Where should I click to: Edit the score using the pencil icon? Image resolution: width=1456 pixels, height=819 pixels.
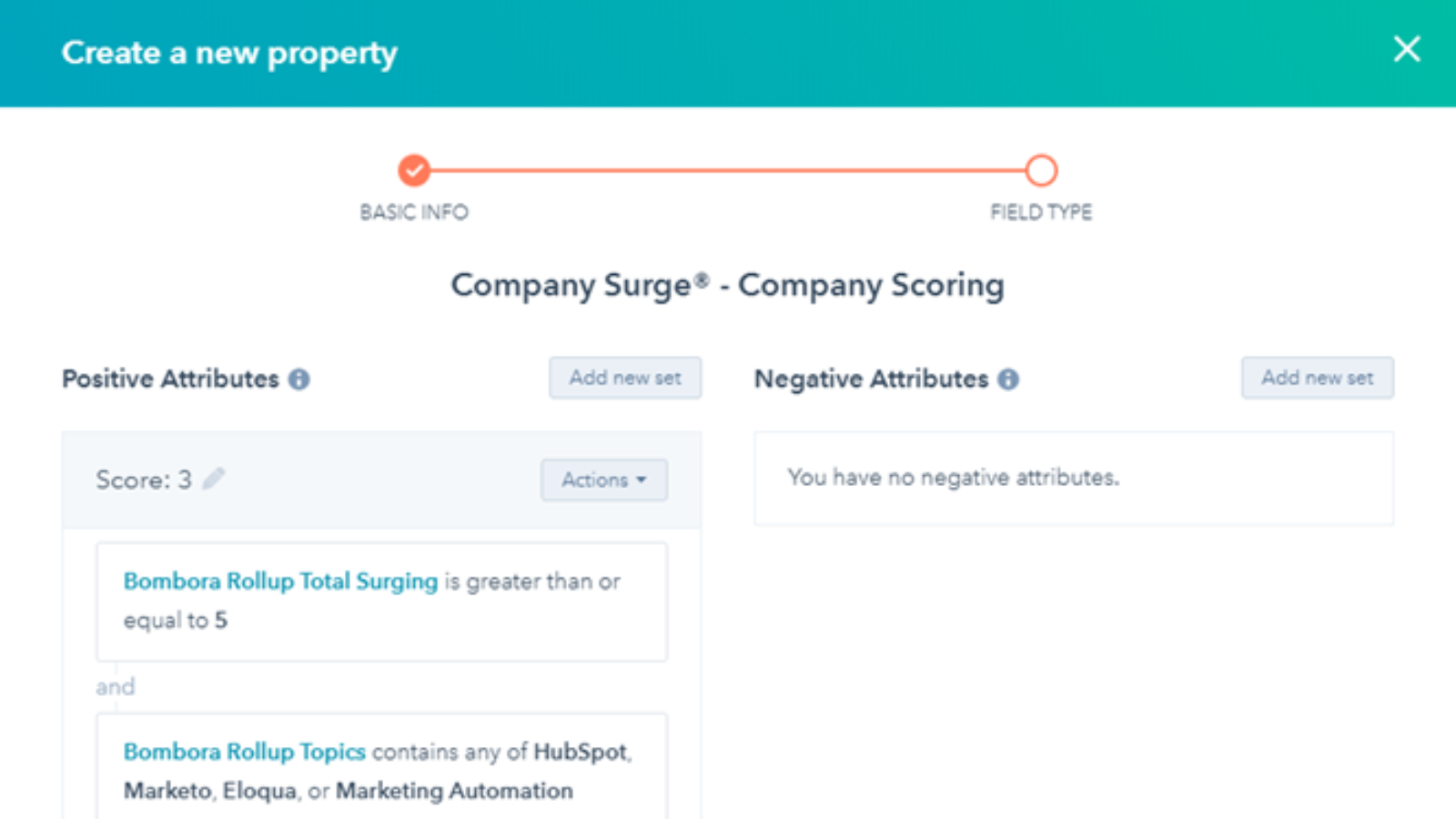coord(214,479)
